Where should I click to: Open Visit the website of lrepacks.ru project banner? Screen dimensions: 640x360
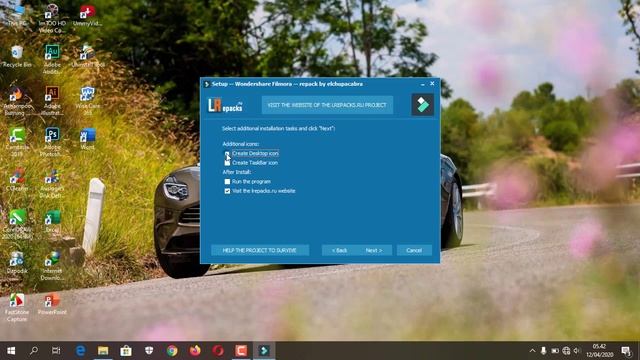point(327,105)
